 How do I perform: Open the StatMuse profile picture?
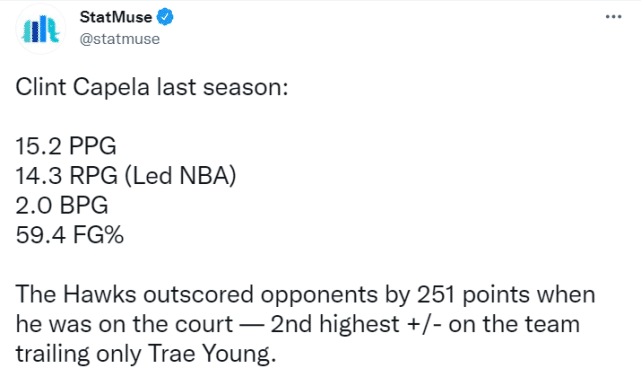pos(40,29)
